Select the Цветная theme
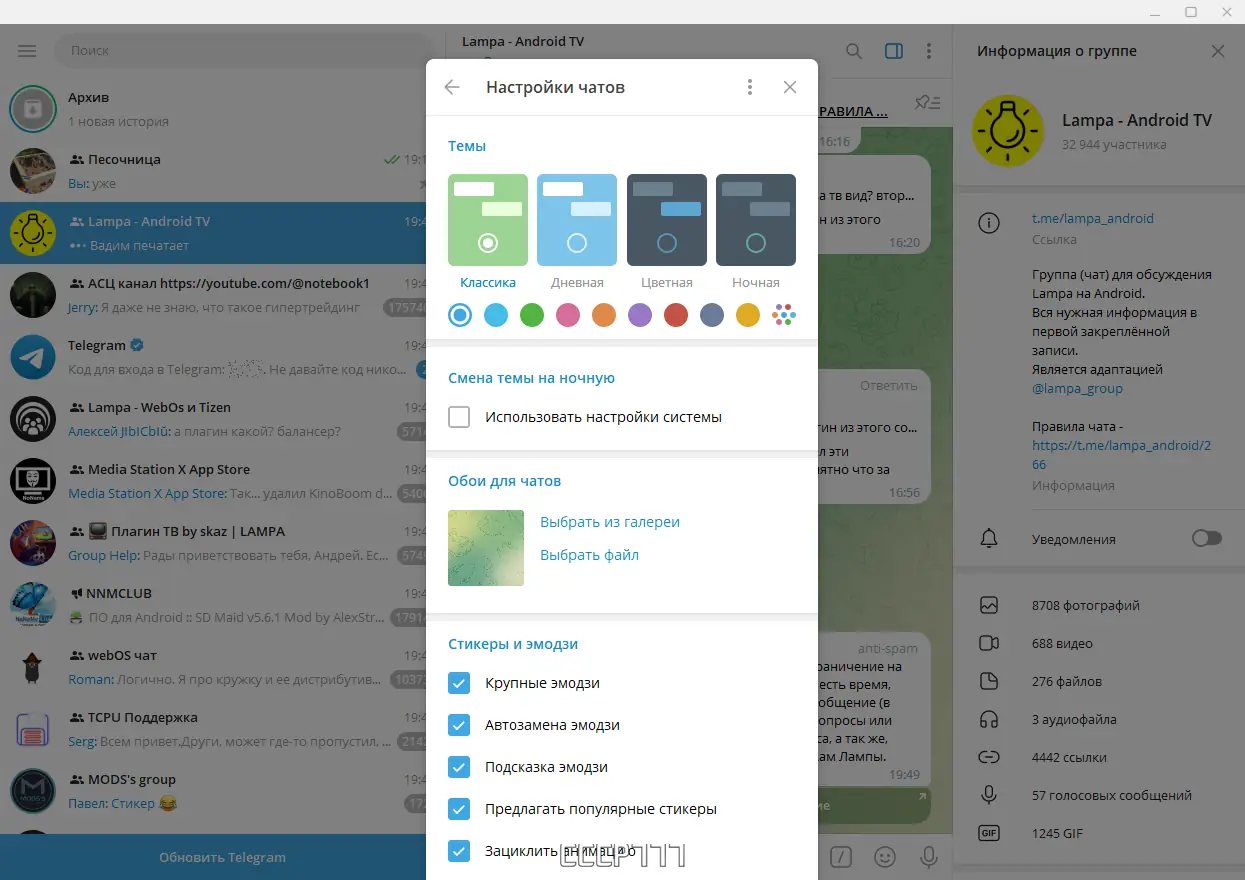 tap(667, 220)
